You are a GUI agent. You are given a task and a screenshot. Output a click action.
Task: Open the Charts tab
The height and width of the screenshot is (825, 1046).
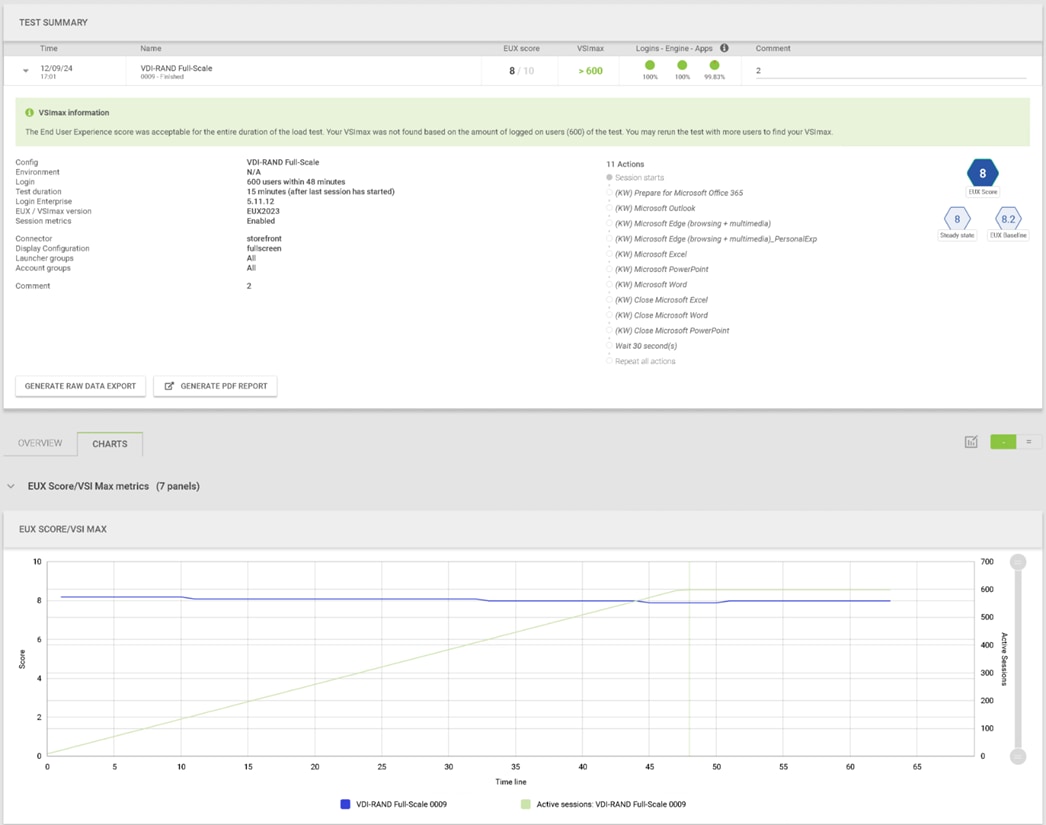pos(110,443)
